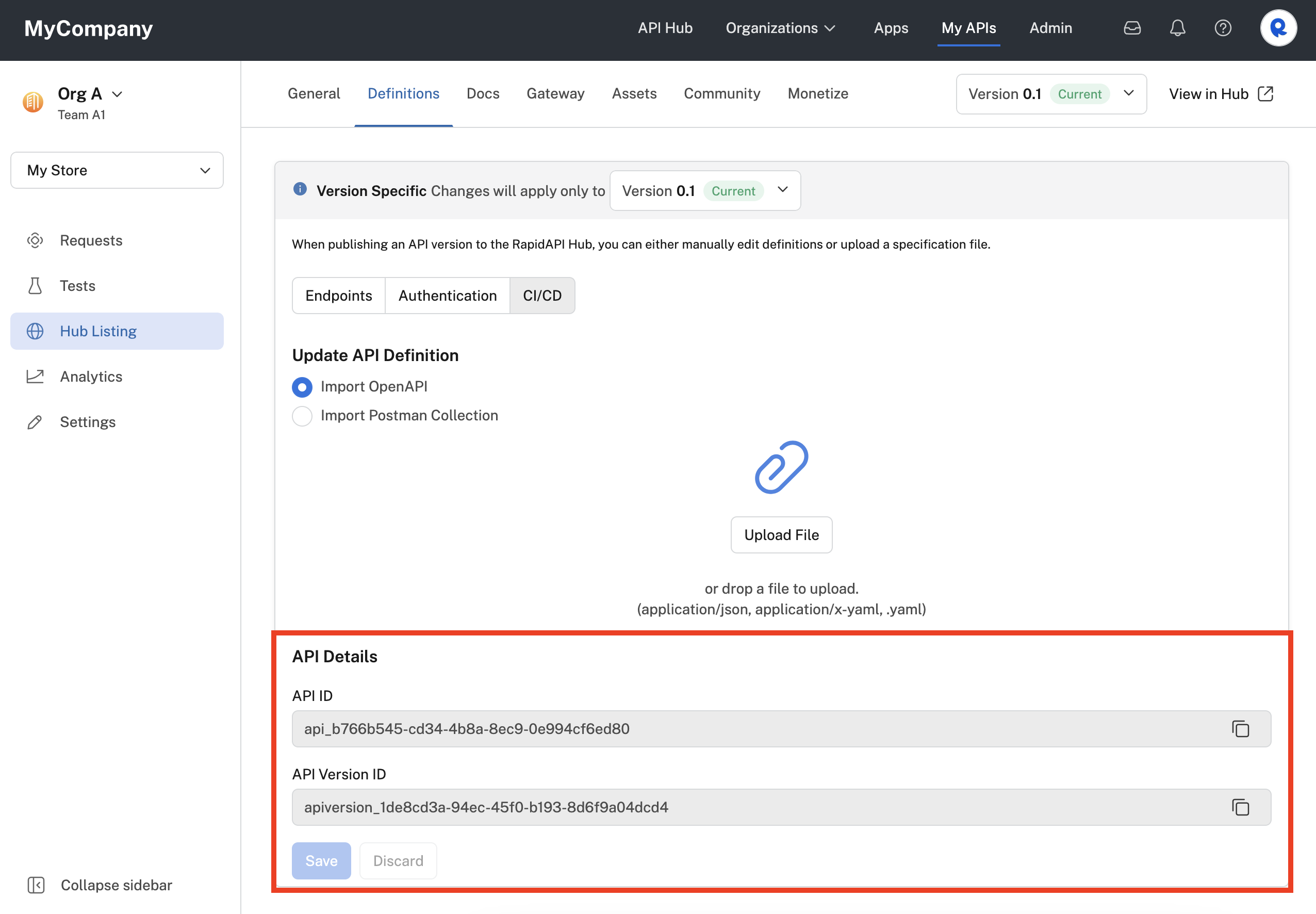Image resolution: width=1316 pixels, height=914 pixels.
Task: Open the Version Specific version selector
Action: [704, 191]
